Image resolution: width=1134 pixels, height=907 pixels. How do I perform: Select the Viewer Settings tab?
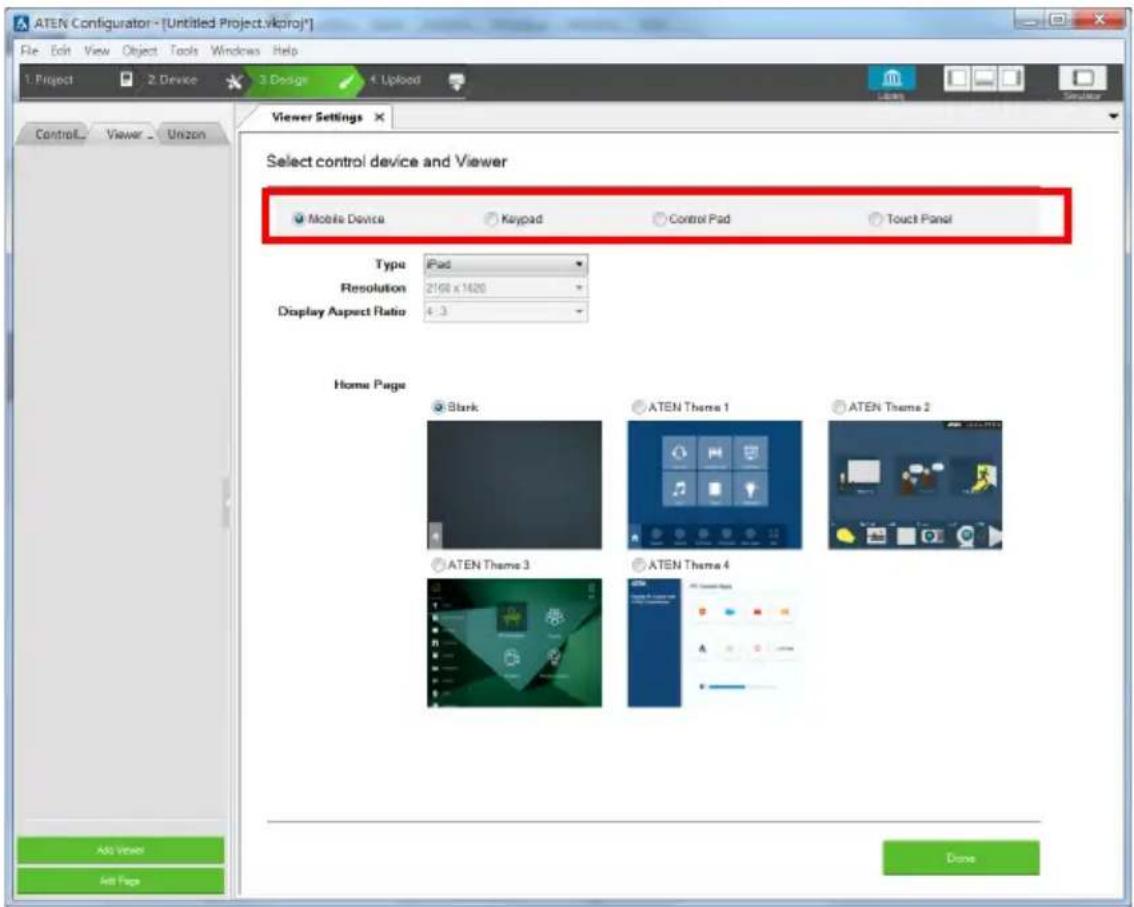(x=317, y=117)
